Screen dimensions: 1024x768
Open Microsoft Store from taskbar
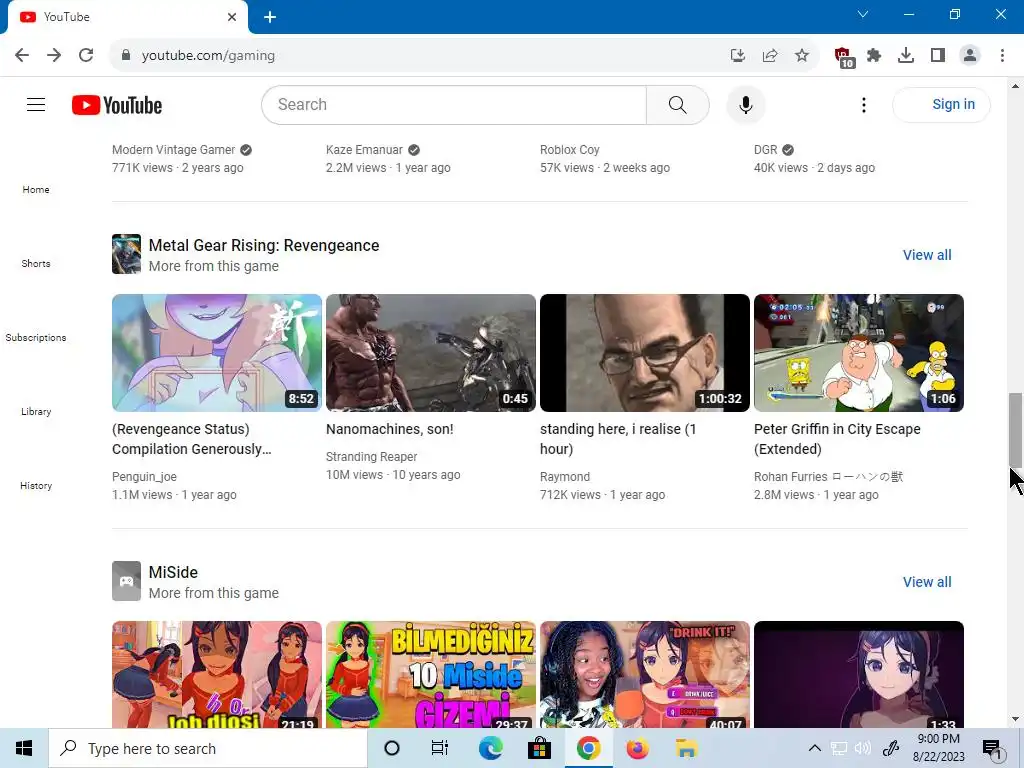(539, 748)
